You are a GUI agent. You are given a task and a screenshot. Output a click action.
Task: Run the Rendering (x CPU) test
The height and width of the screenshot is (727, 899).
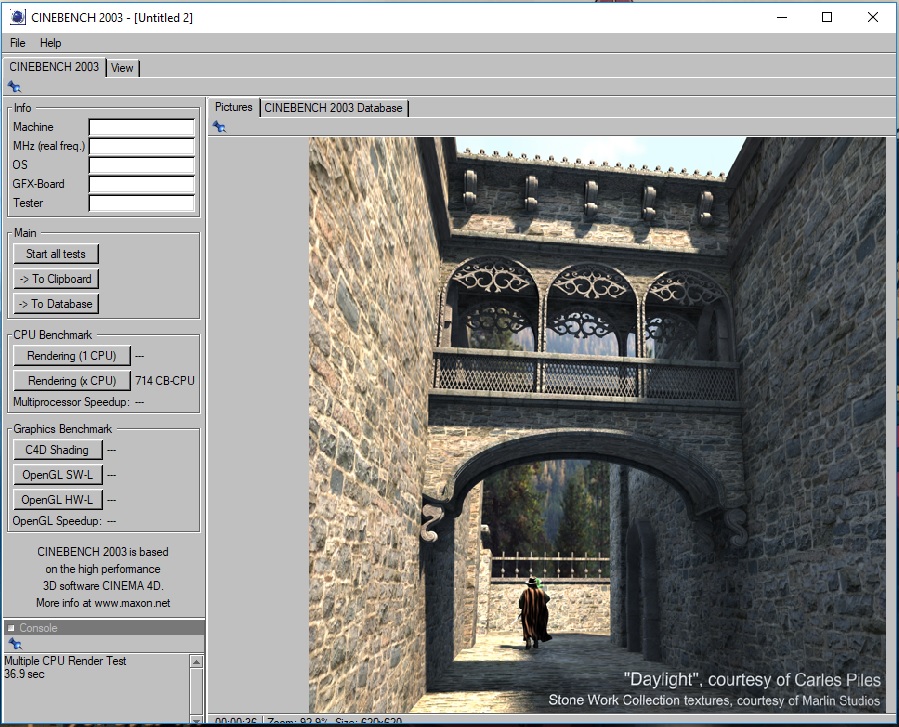(x=72, y=381)
